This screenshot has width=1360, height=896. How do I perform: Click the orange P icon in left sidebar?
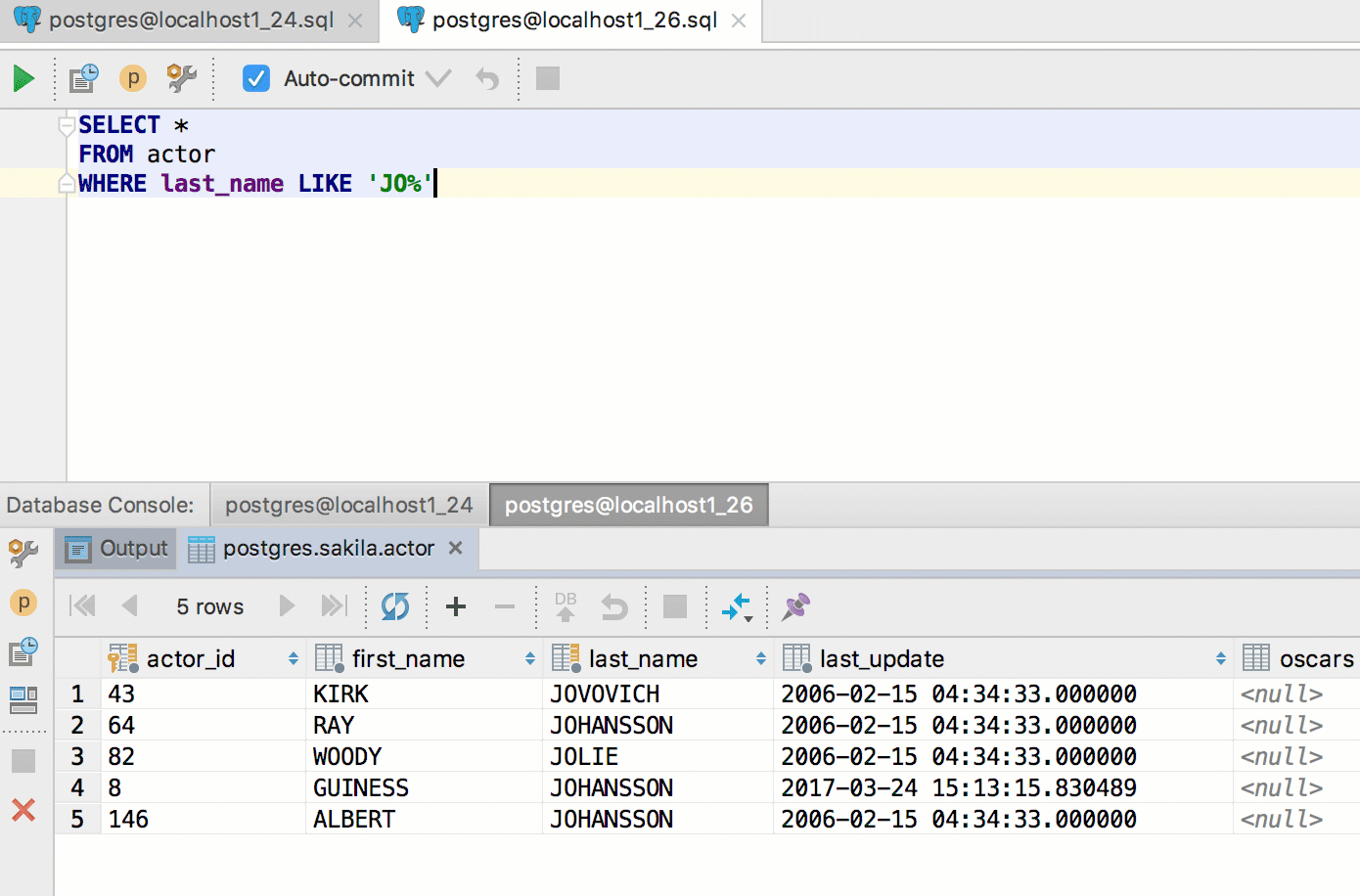point(23,603)
